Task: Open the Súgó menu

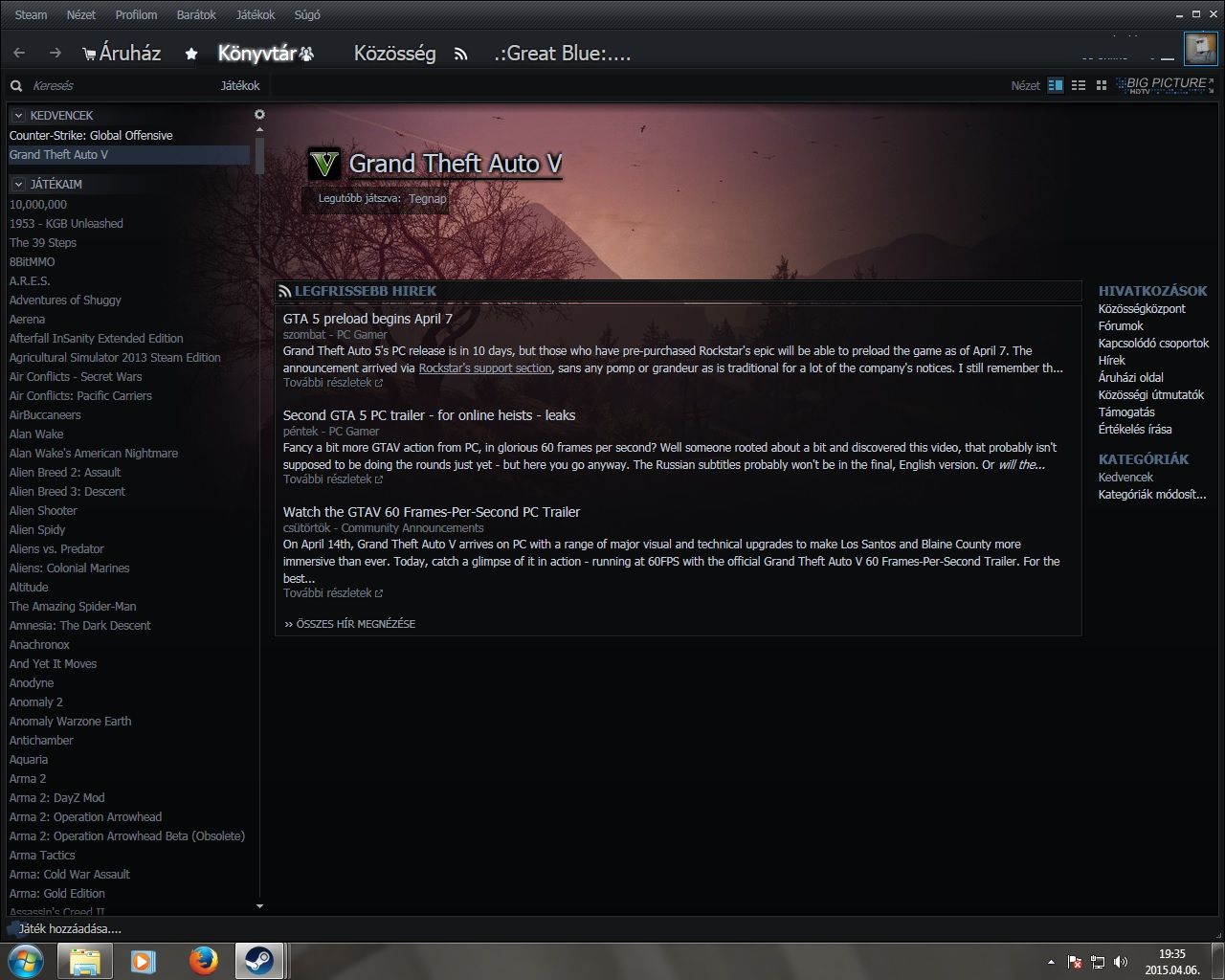Action: tap(307, 15)
